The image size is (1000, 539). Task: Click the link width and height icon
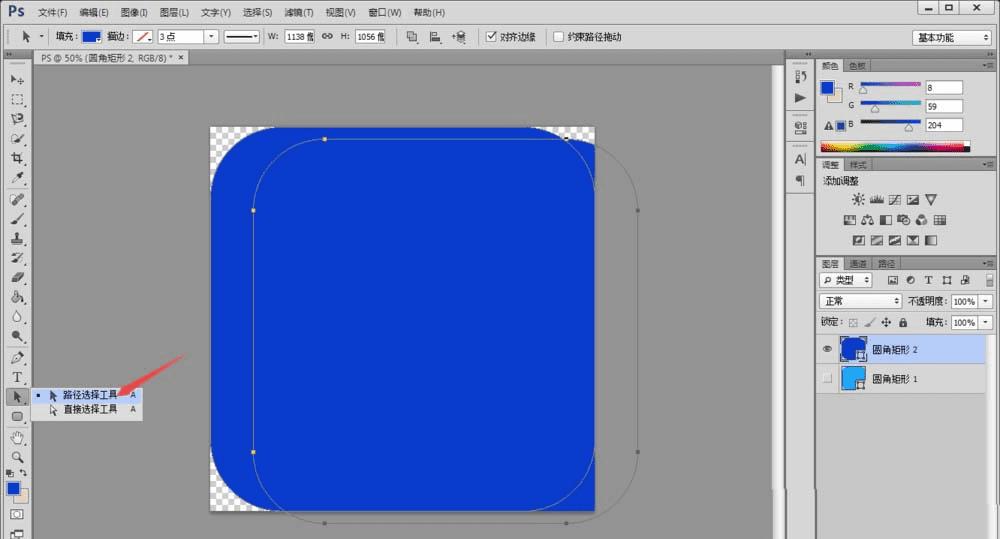[327, 36]
